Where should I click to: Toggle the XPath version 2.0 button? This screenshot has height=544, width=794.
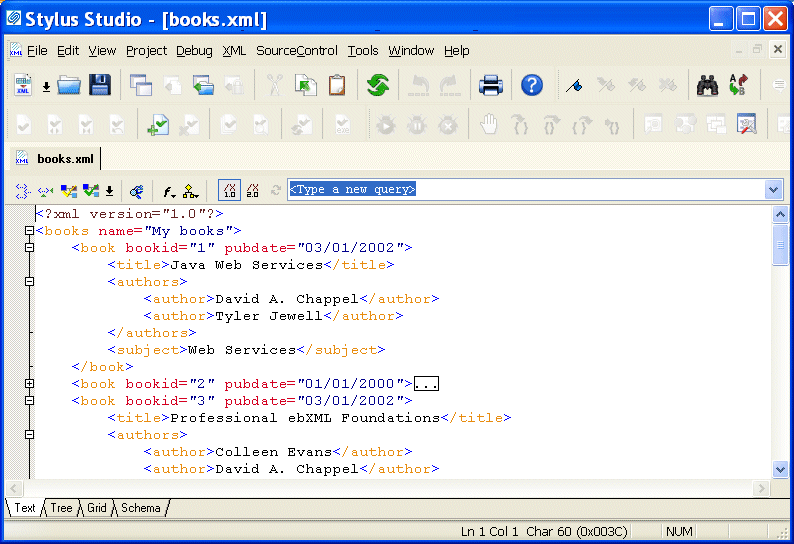(x=252, y=190)
